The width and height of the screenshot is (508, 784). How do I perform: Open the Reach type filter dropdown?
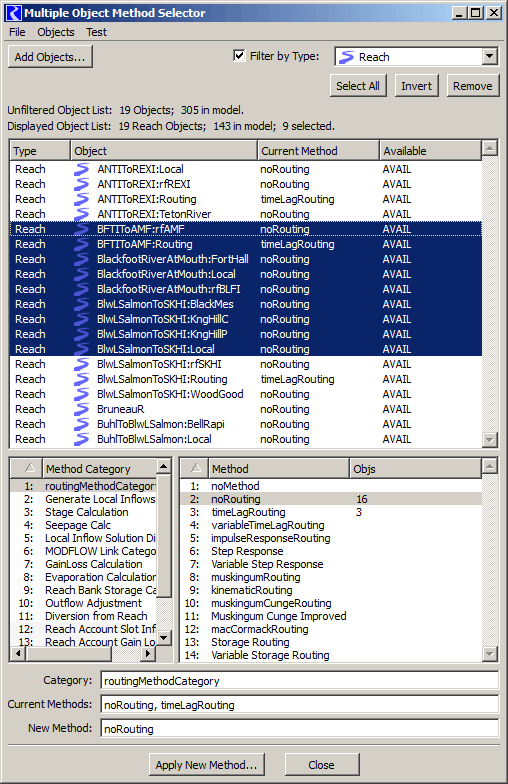point(490,56)
